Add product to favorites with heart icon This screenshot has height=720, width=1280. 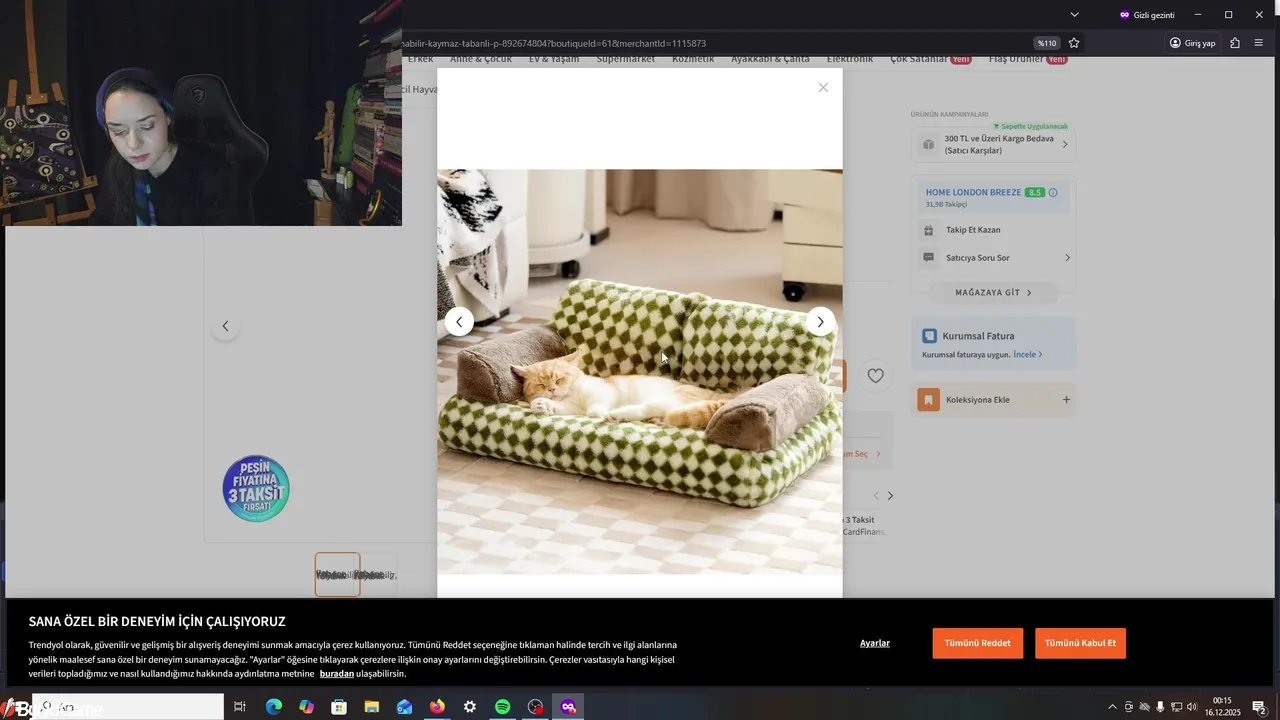(875, 376)
